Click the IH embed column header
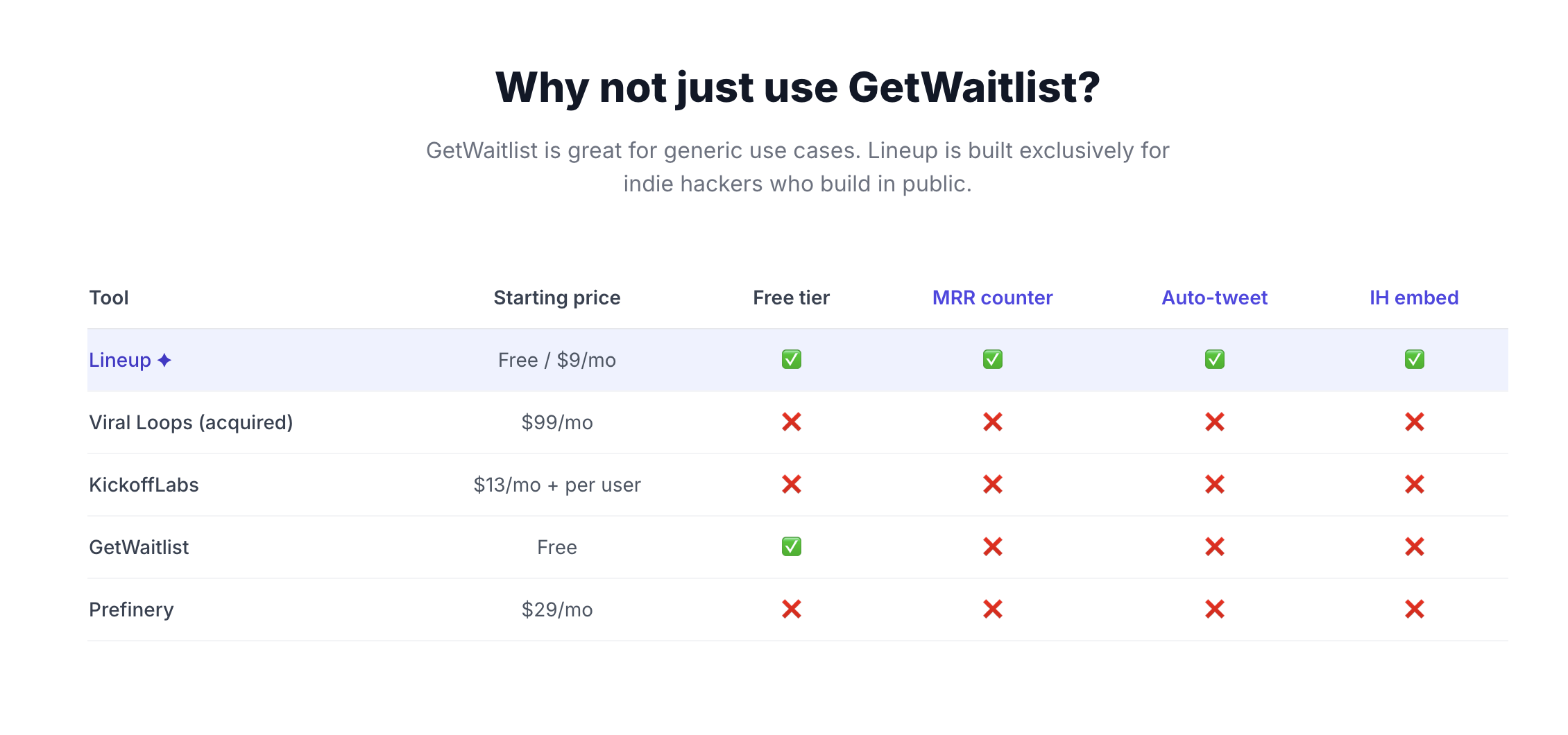Image resolution: width=1568 pixels, height=735 pixels. (x=1414, y=297)
